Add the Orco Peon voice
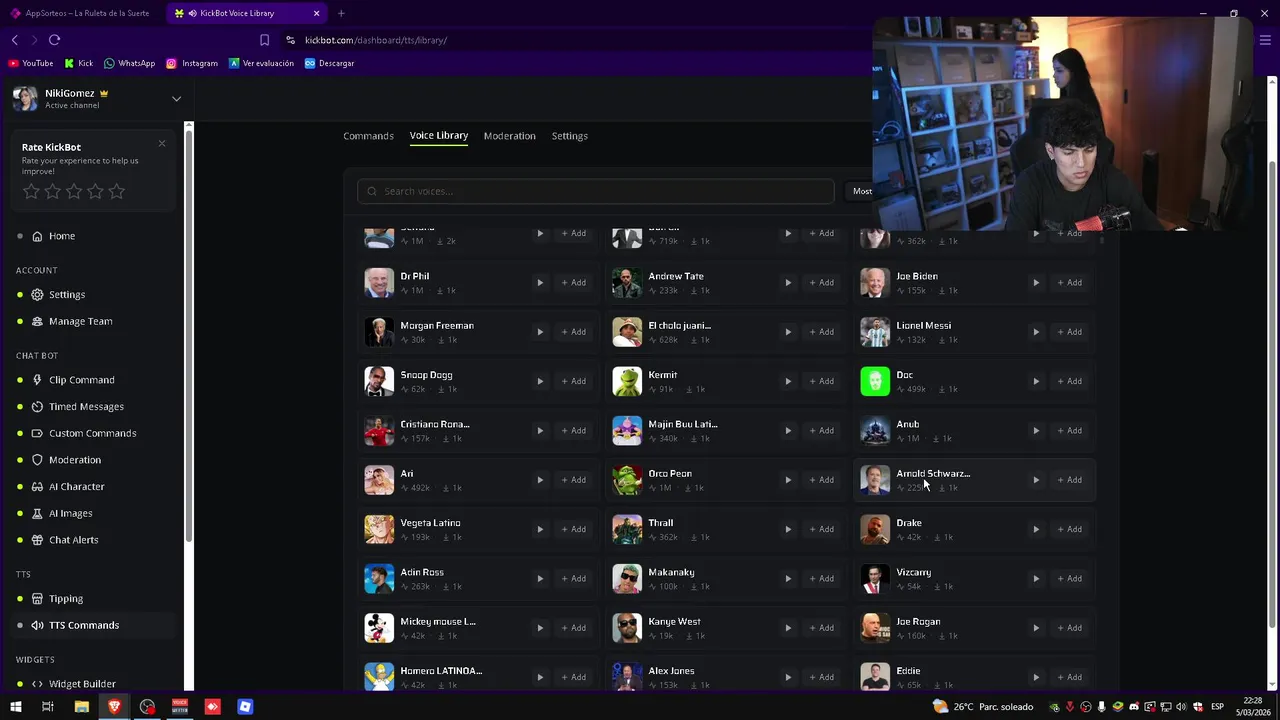 pyautogui.click(x=821, y=480)
